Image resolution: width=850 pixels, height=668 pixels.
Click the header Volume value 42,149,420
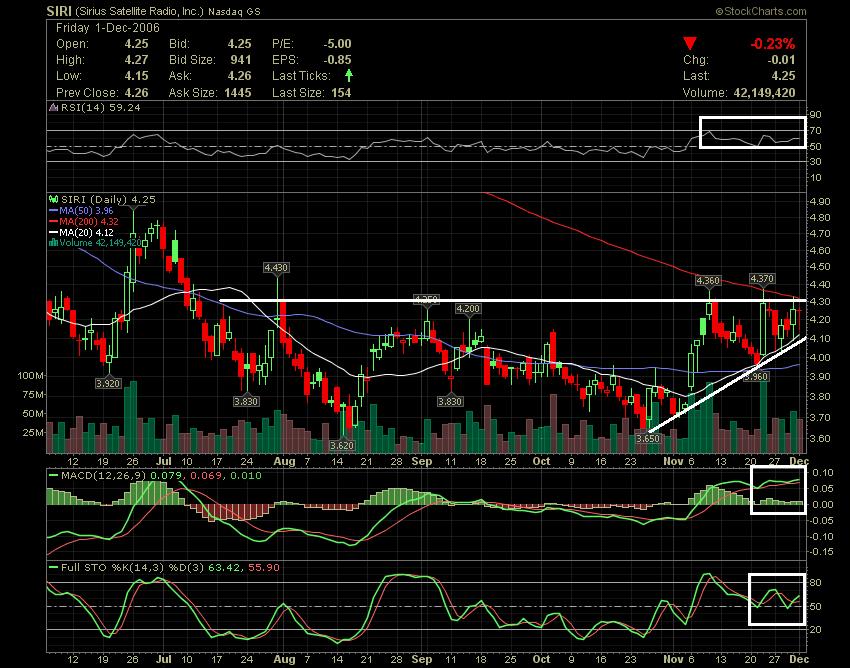pyautogui.click(x=764, y=93)
